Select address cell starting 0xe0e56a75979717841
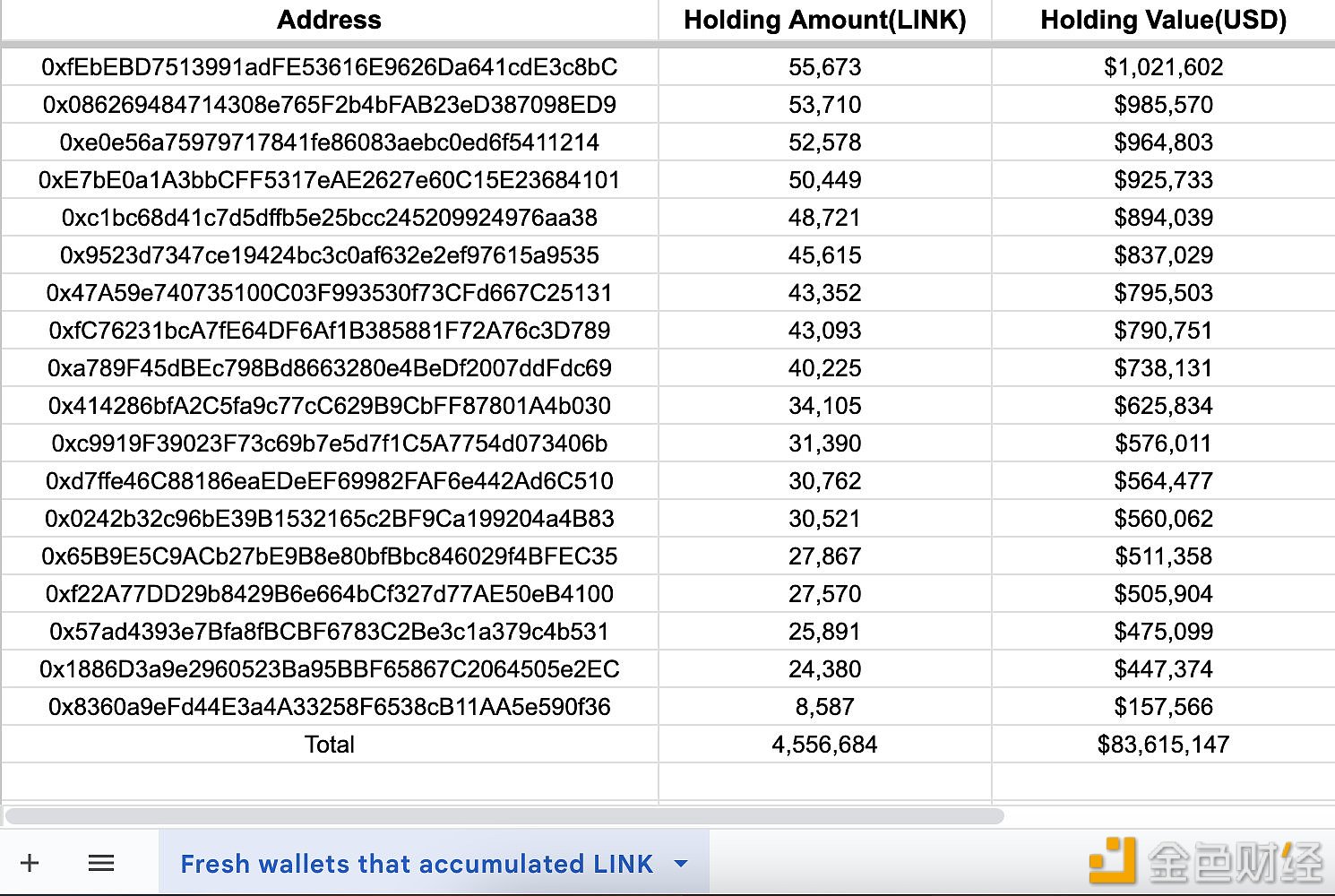 click(x=329, y=142)
